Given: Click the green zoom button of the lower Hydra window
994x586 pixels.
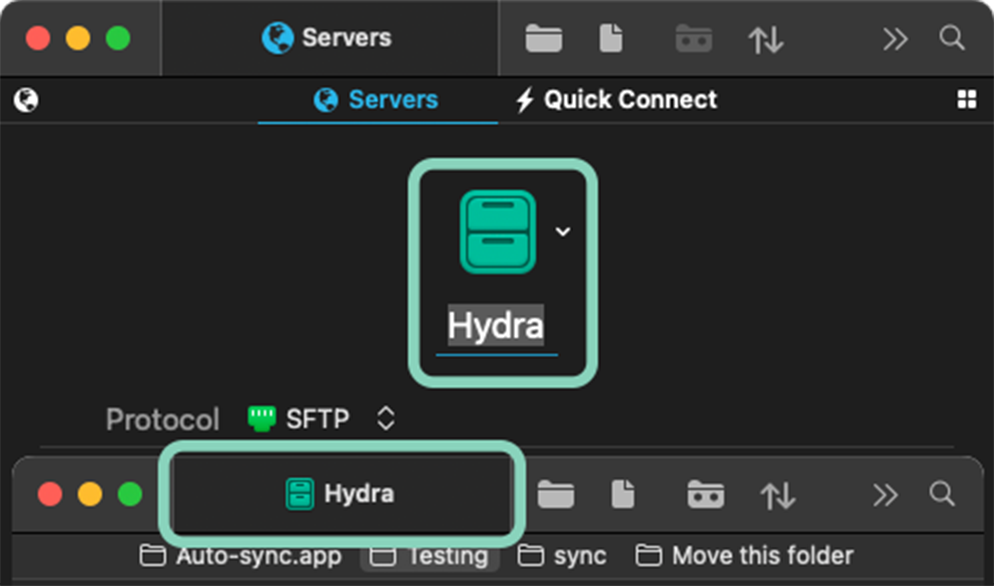Looking at the screenshot, I should click(130, 494).
